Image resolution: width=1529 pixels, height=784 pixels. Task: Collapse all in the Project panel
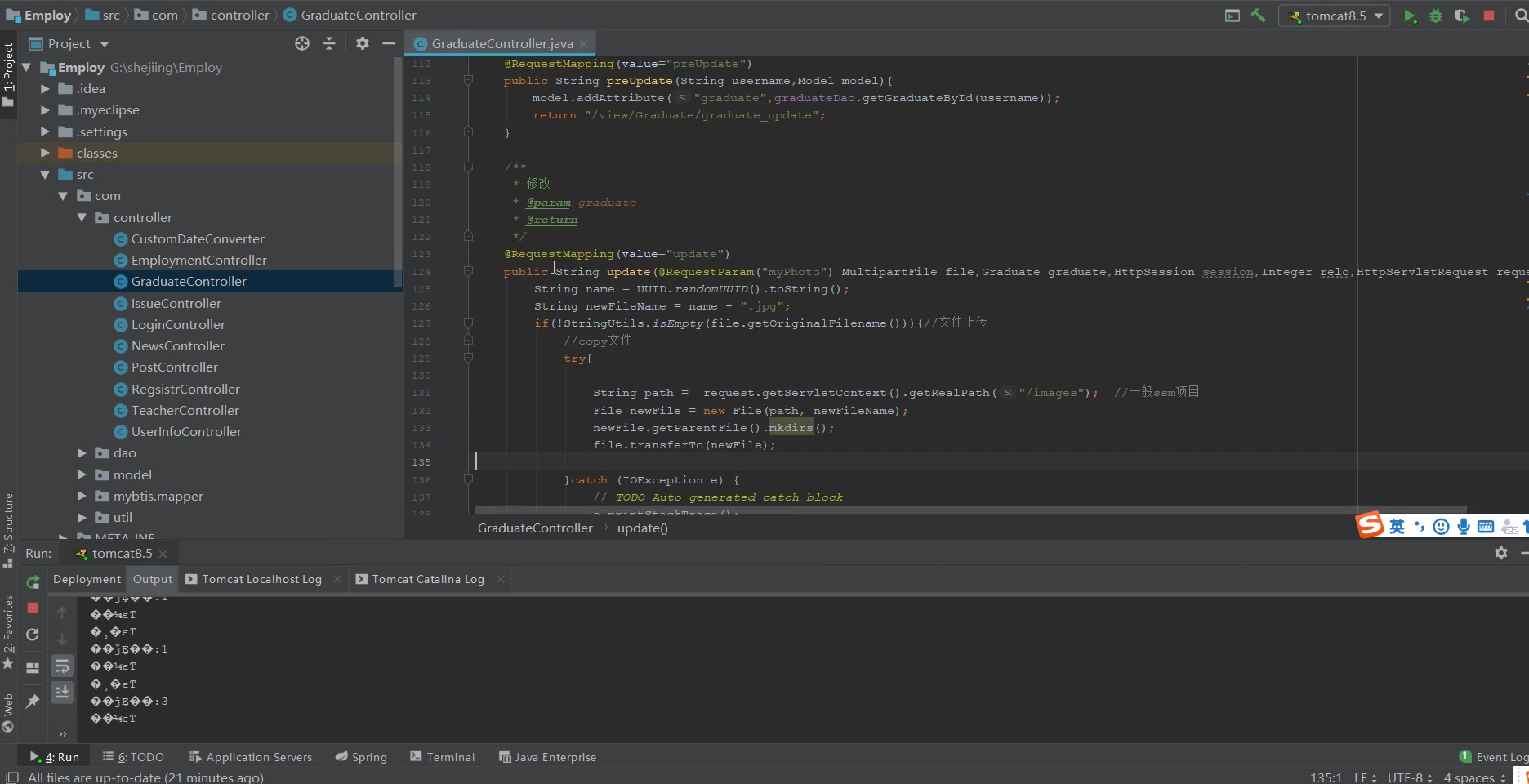click(329, 43)
